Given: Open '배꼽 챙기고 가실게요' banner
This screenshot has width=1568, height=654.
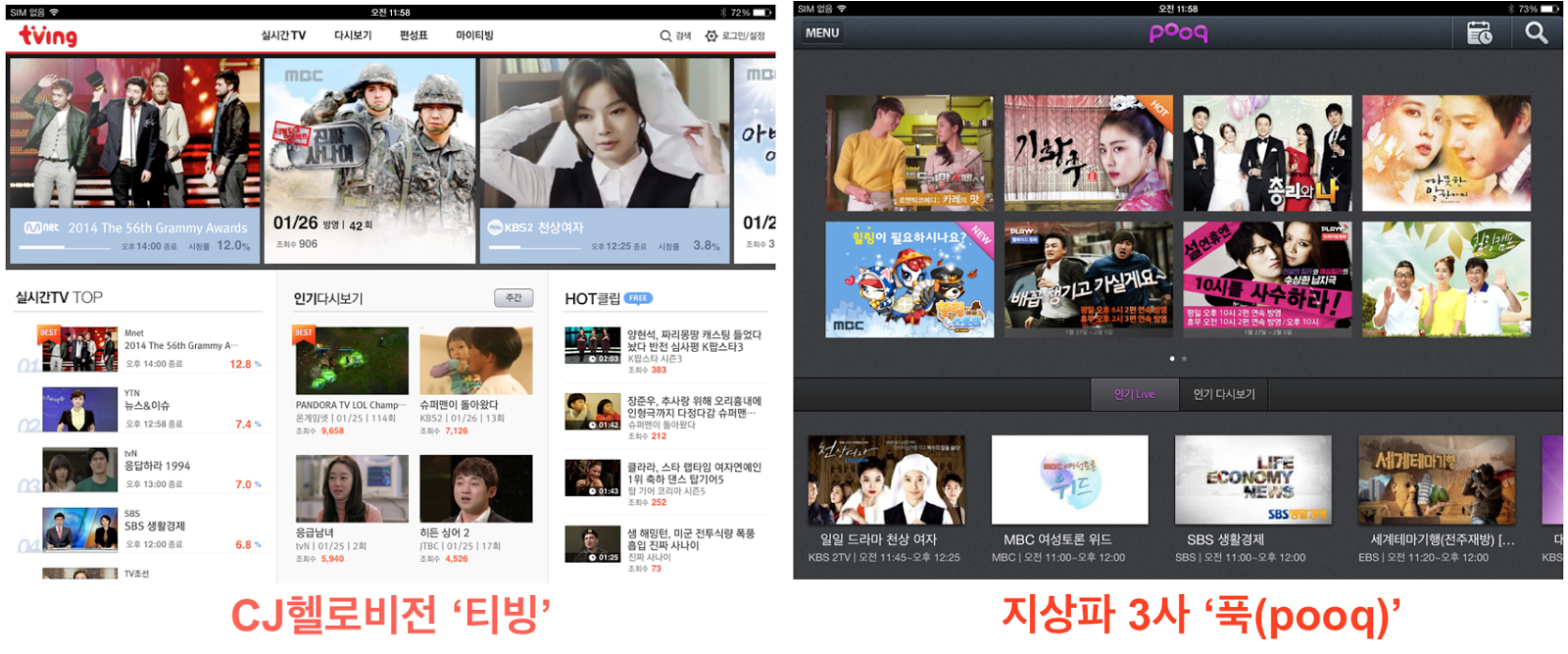Looking at the screenshot, I should click(x=1089, y=279).
